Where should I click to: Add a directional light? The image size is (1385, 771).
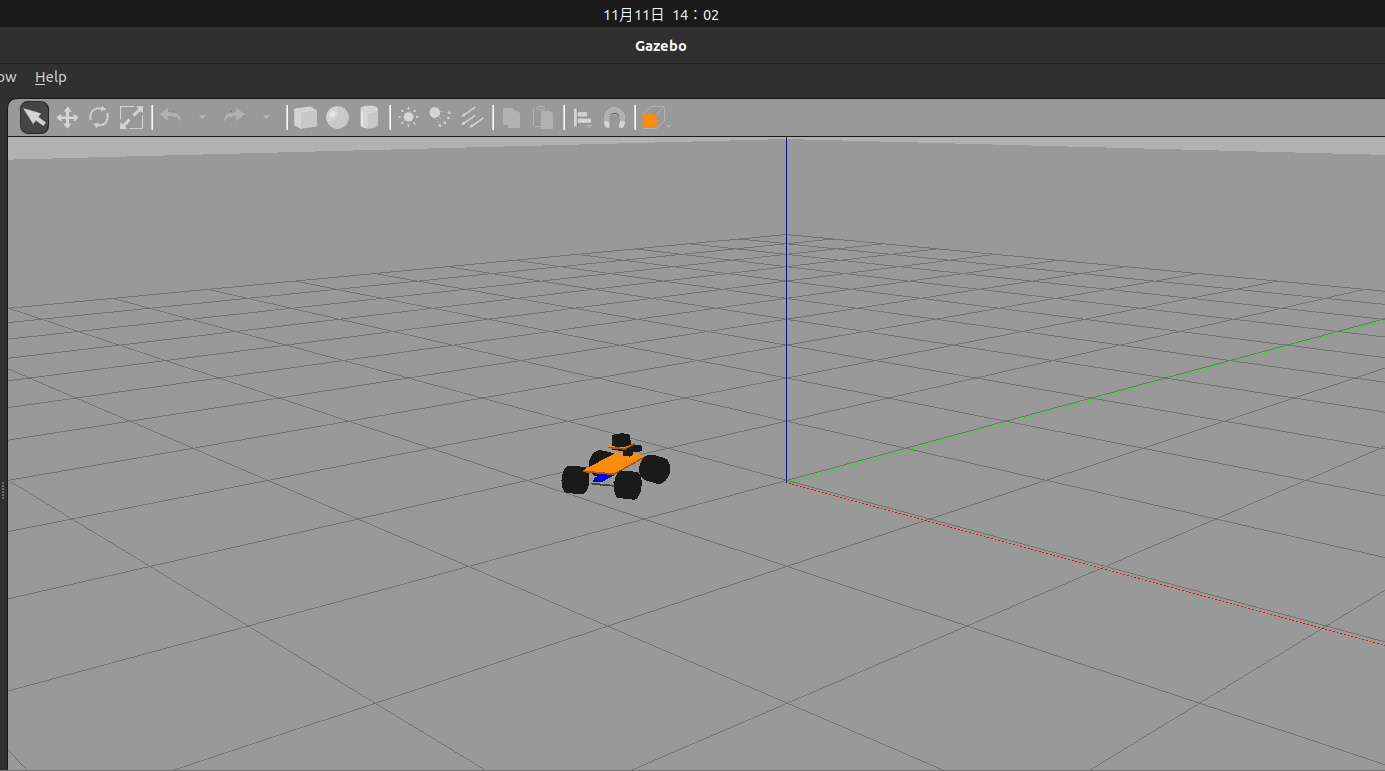coord(472,118)
